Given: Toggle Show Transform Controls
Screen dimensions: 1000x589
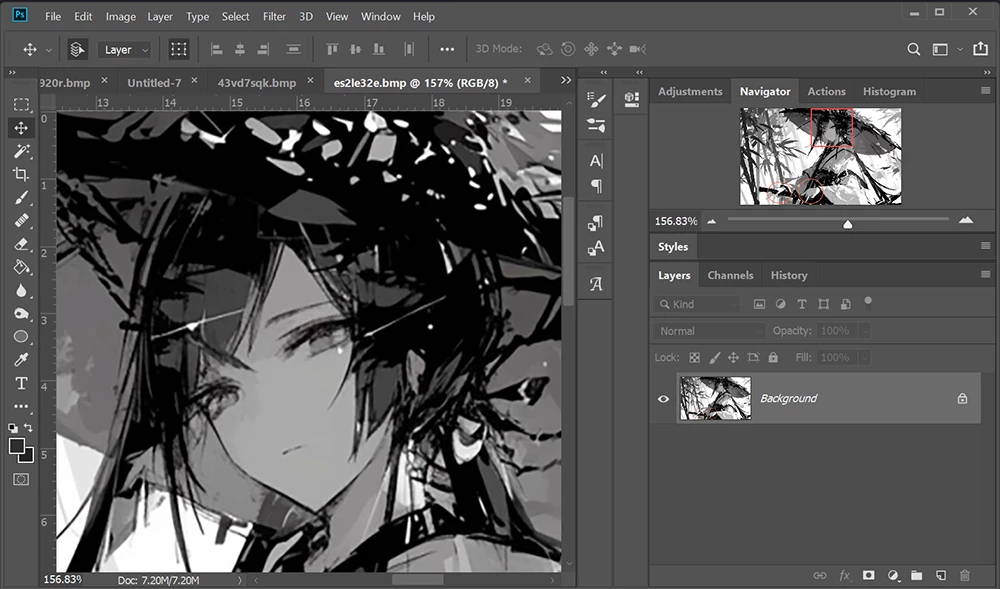Looking at the screenshot, I should (x=179, y=49).
